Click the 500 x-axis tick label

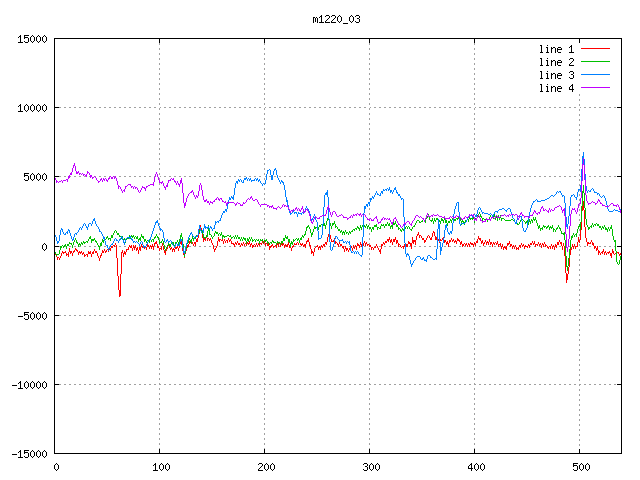point(580,466)
